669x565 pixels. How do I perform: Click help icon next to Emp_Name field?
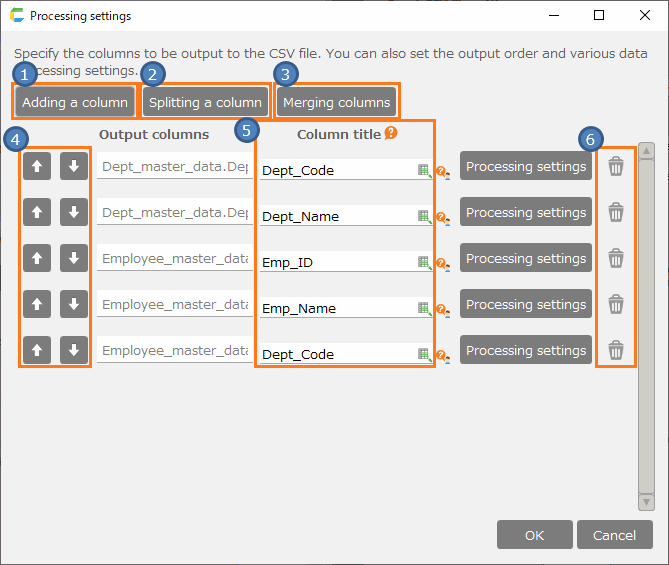(441, 310)
